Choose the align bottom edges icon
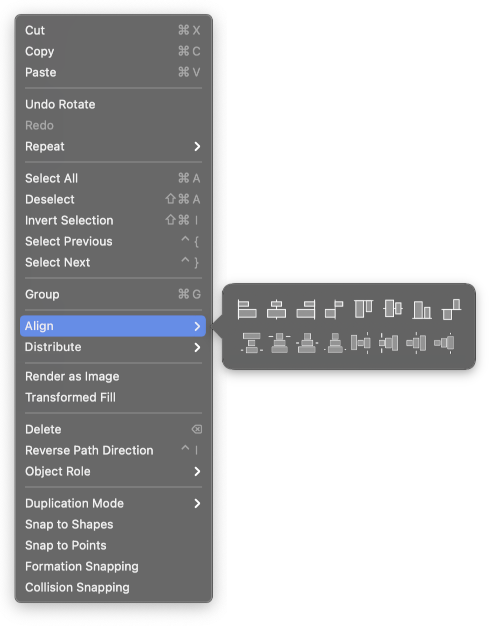The width and height of the screenshot is (489, 626). click(422, 310)
